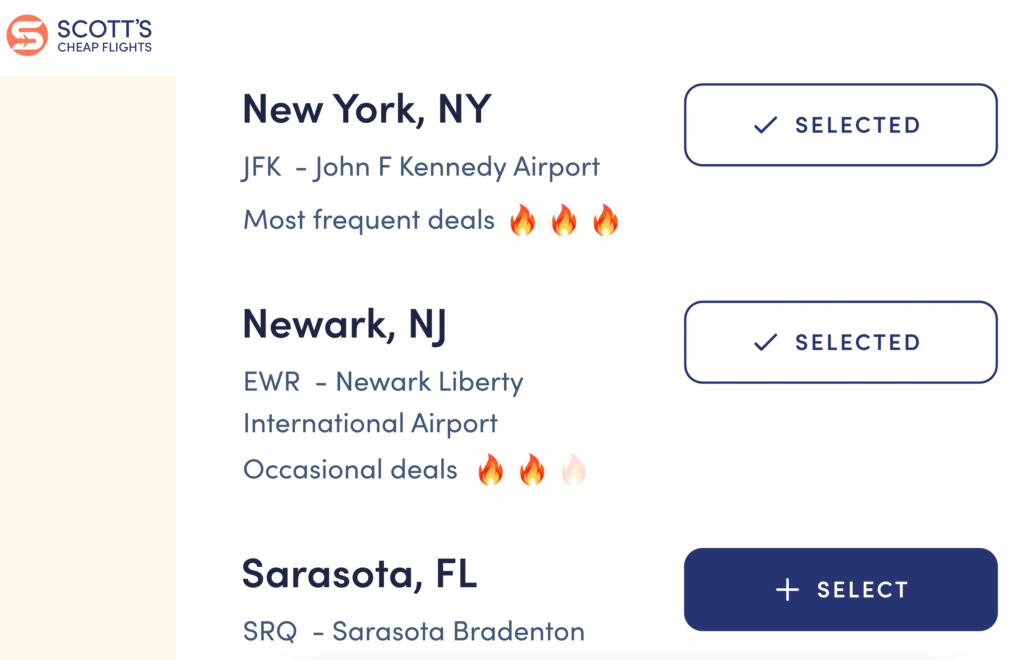
Task: Deselect the New York JFK airport
Action: pos(840,125)
